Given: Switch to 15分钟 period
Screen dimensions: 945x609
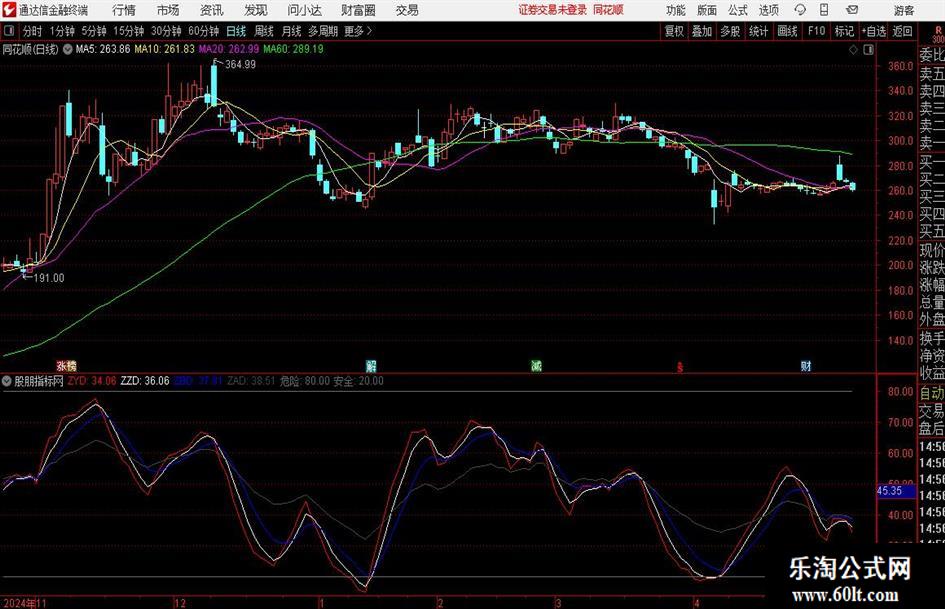Looking at the screenshot, I should [129, 31].
